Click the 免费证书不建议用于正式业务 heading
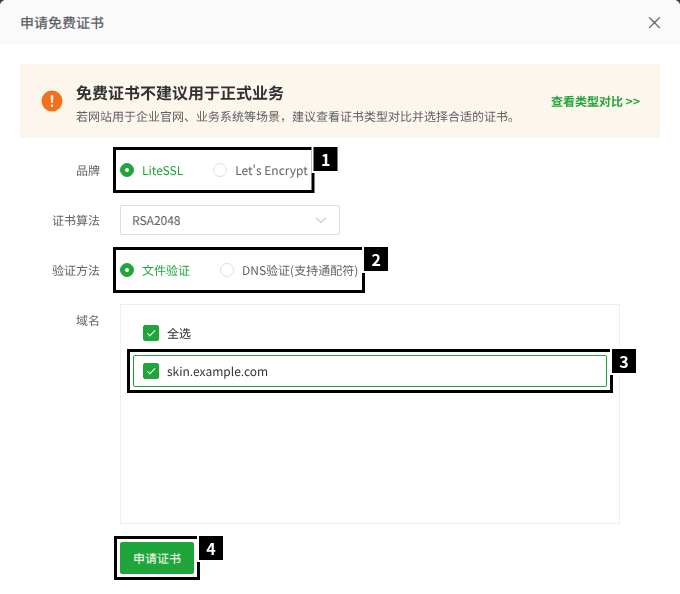 (180, 93)
